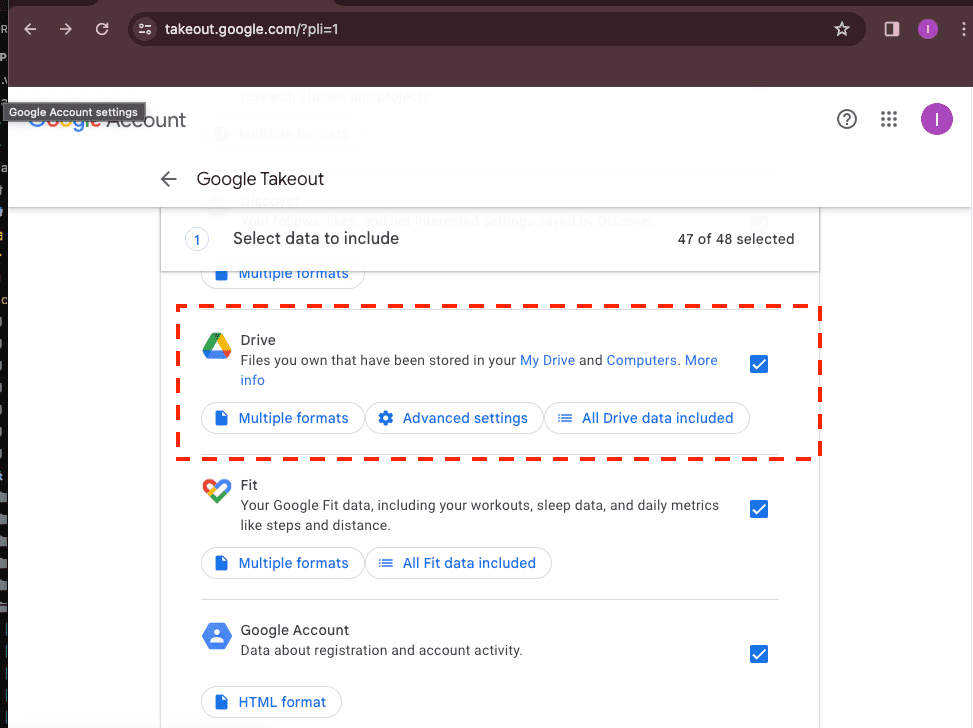Click the Fit product name

(249, 485)
